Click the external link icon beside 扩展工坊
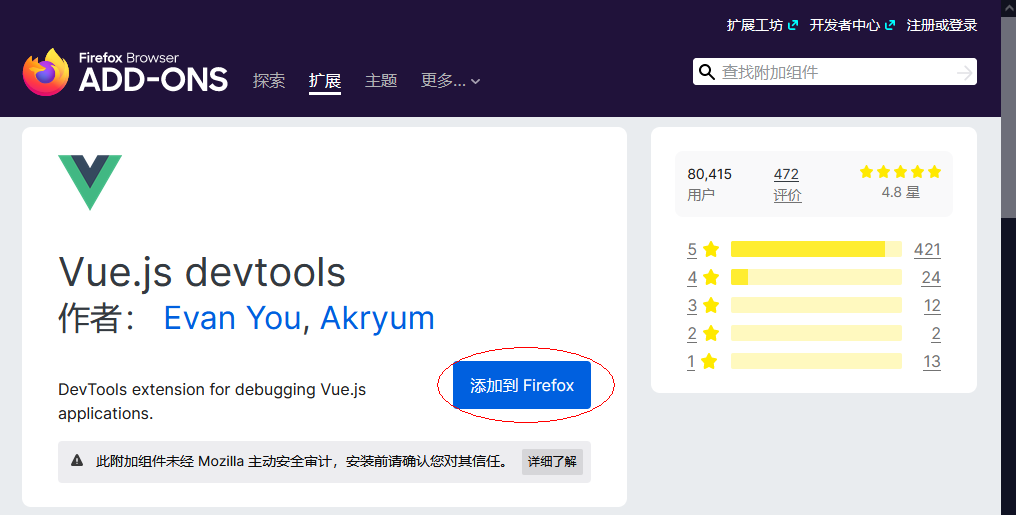Screen dimensions: 1016x515 pos(793,25)
